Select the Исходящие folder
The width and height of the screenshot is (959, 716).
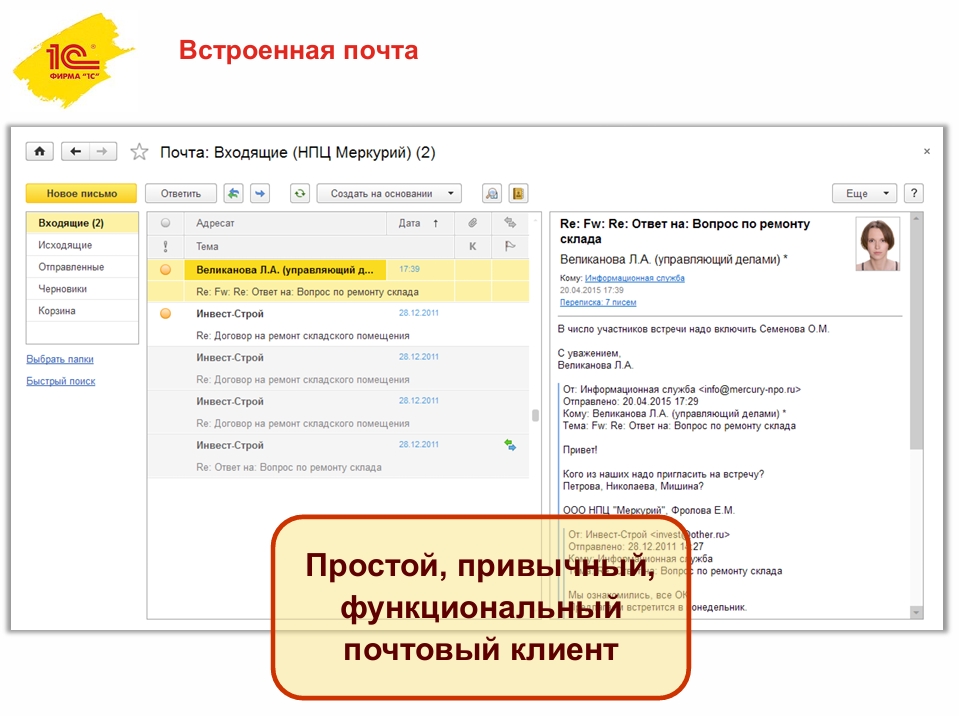(x=65, y=245)
